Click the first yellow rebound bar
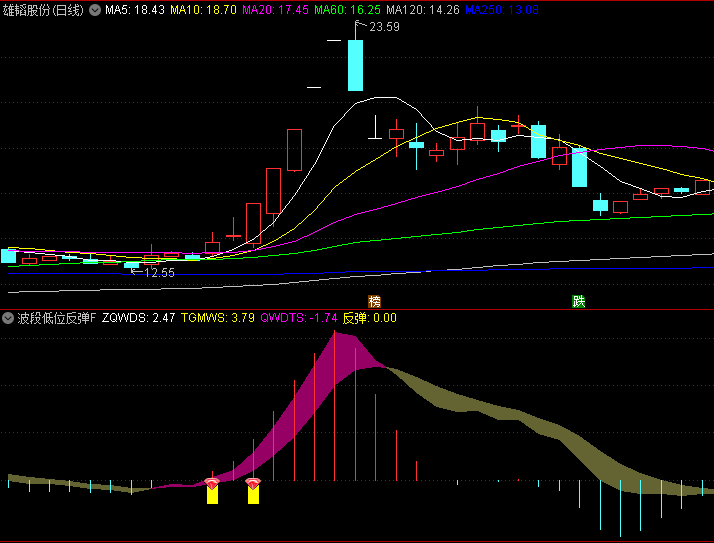Screen dimensions: 714x543 coord(212,494)
